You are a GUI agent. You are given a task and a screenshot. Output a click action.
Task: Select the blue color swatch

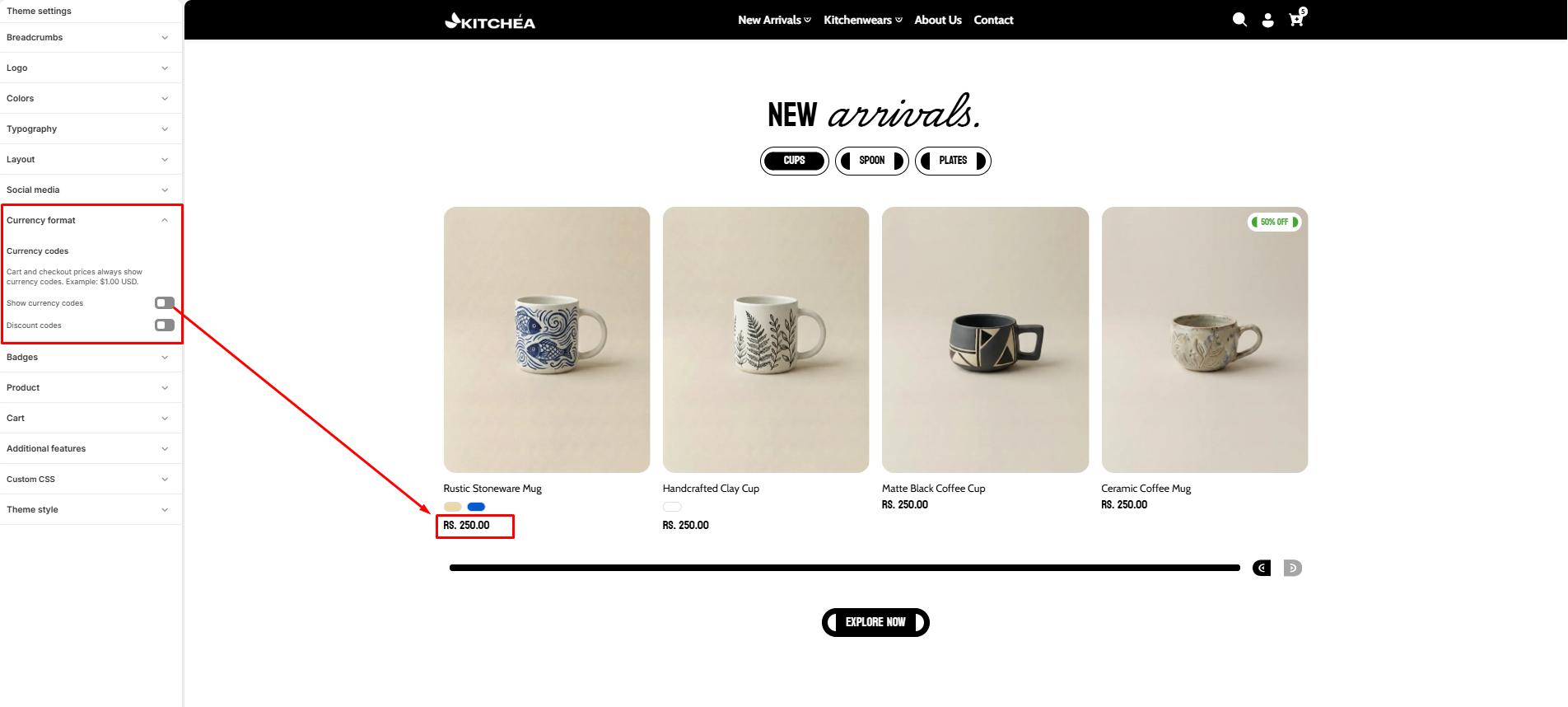click(x=476, y=507)
